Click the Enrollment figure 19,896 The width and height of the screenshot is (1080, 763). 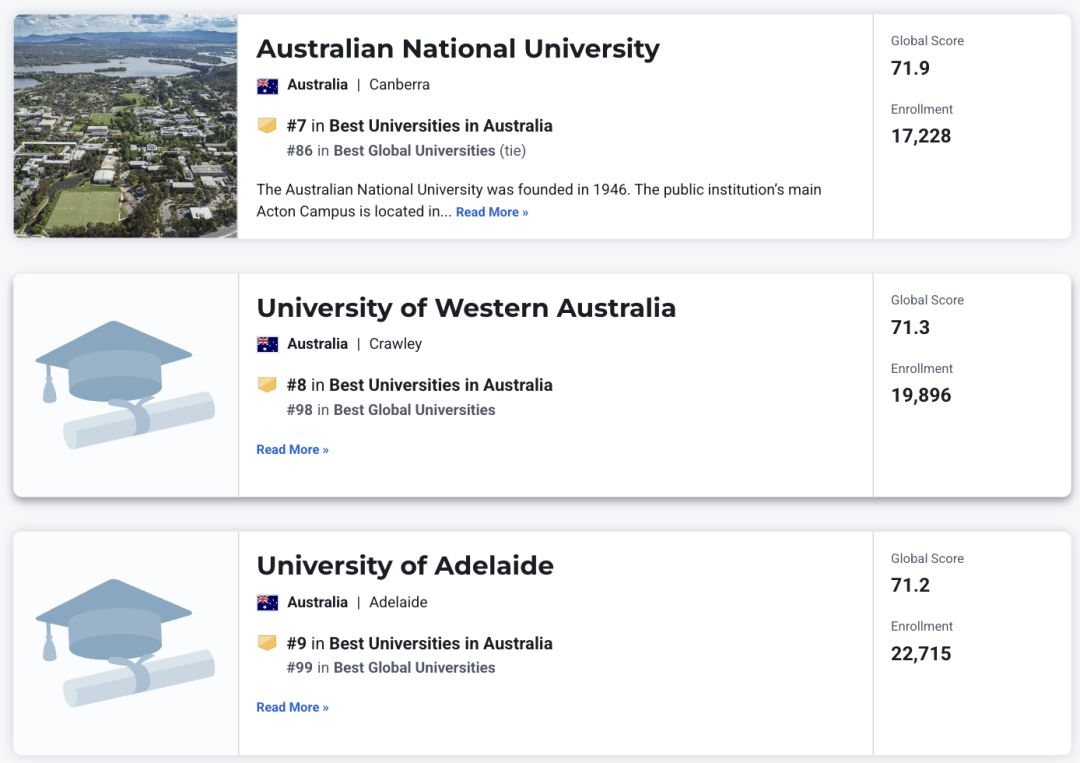pos(921,395)
